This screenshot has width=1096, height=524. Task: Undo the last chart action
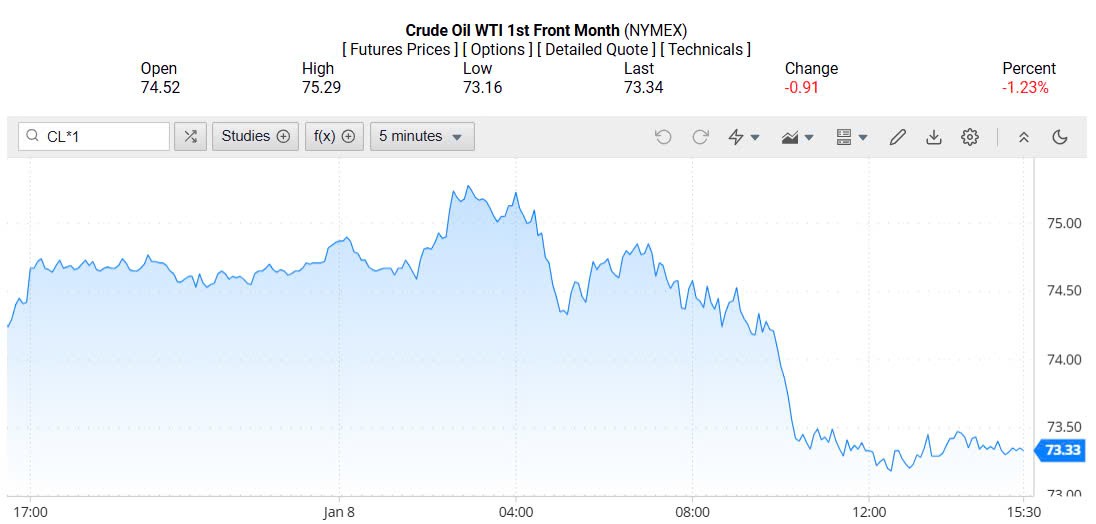(663, 137)
